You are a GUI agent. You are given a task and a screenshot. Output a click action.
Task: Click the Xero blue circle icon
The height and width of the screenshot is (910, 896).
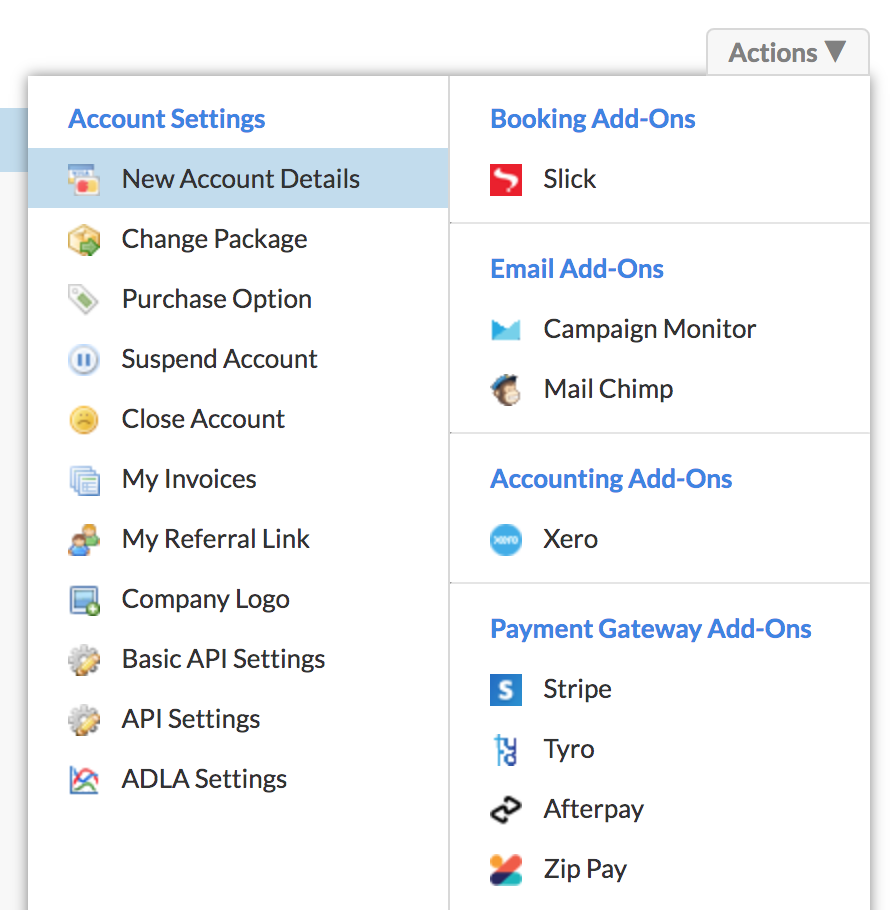(505, 540)
